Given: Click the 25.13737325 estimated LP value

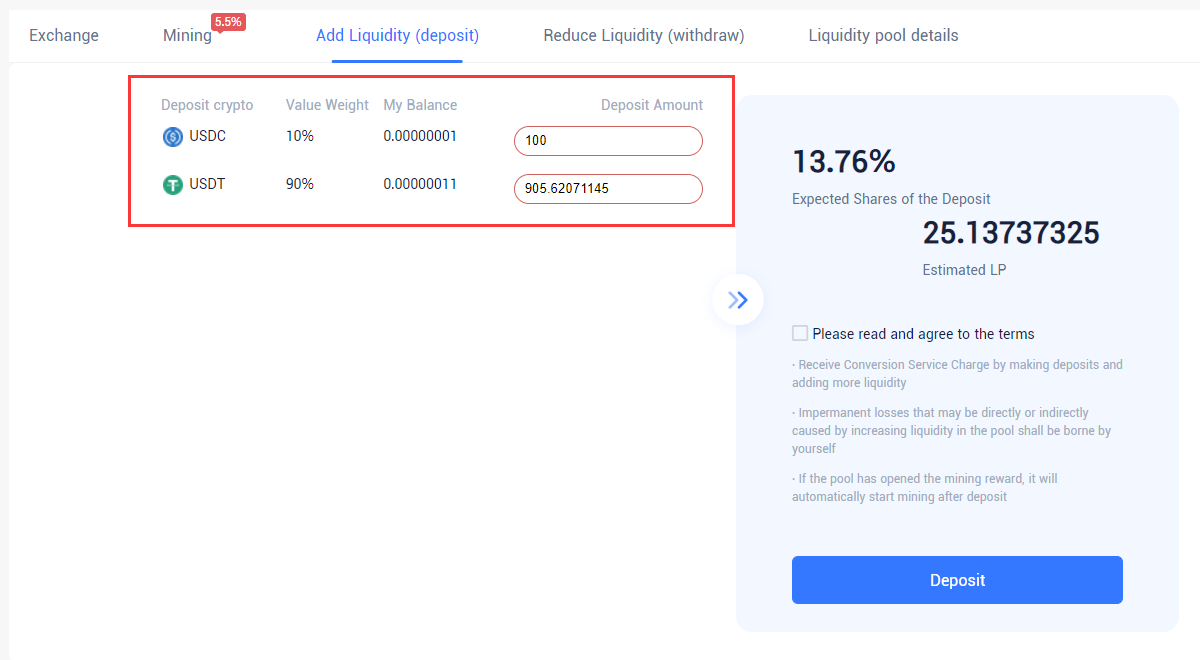Looking at the screenshot, I should 1011,233.
